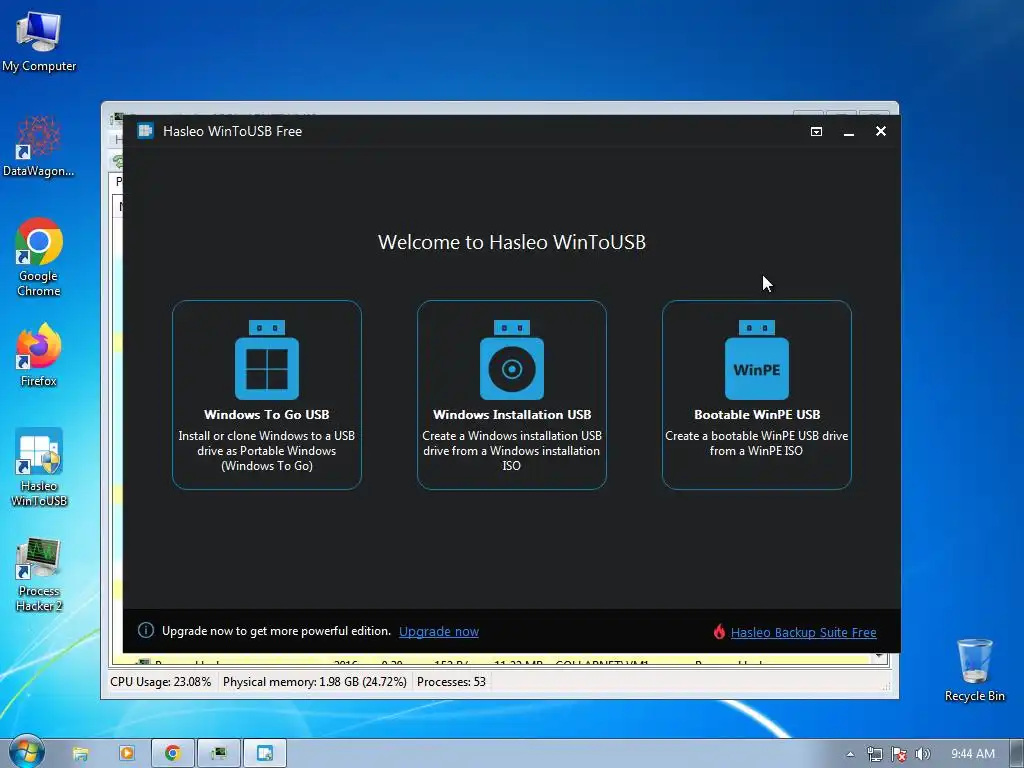
Task: Open the Hasleo Backup Suite Free link
Action: pyautogui.click(x=803, y=632)
